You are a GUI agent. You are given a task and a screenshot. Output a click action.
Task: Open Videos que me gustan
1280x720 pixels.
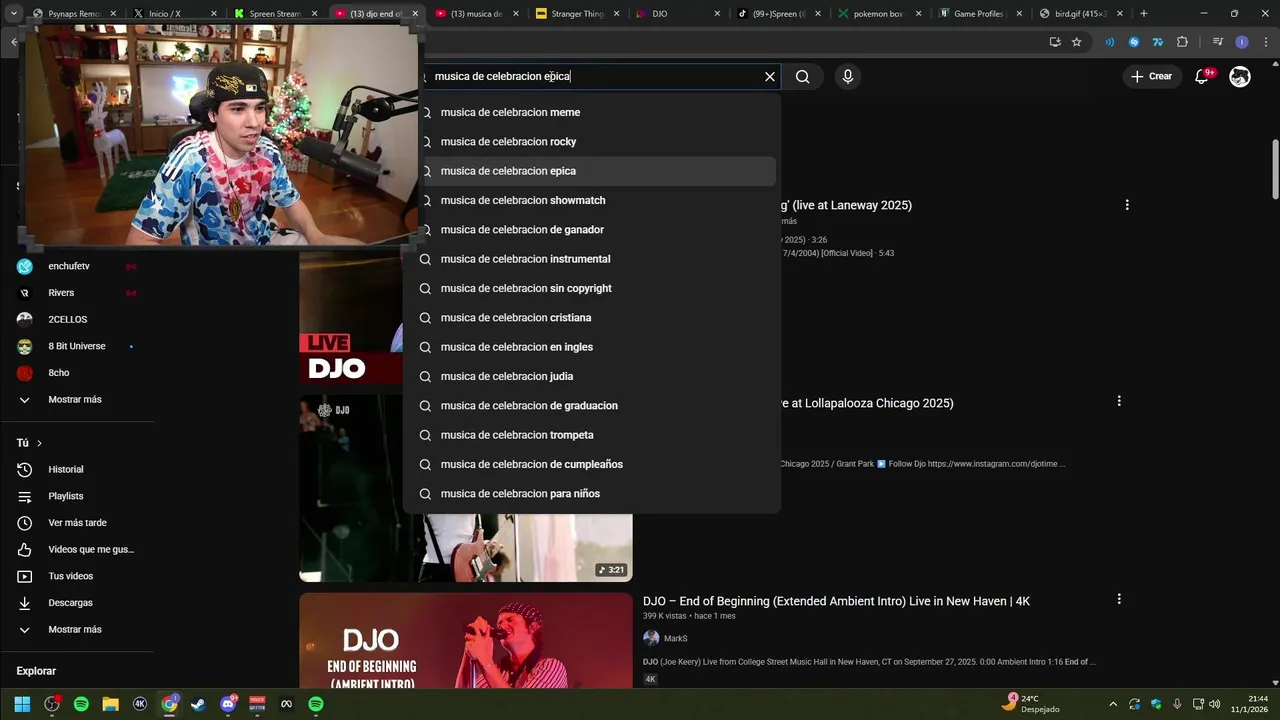[77, 550]
